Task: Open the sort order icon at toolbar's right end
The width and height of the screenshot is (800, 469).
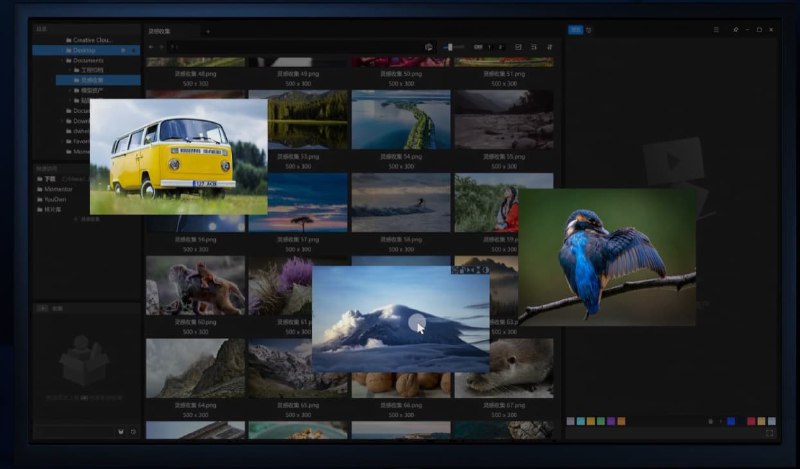Action: pyautogui.click(x=549, y=47)
